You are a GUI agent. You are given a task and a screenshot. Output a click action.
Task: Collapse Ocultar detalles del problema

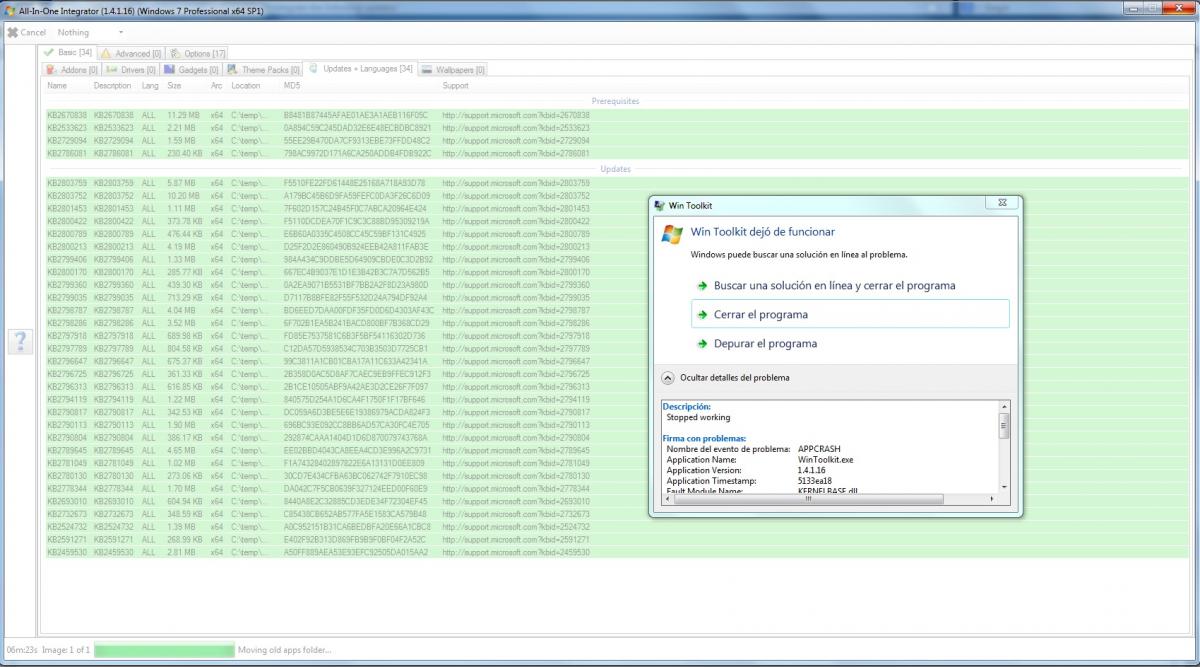(x=725, y=378)
